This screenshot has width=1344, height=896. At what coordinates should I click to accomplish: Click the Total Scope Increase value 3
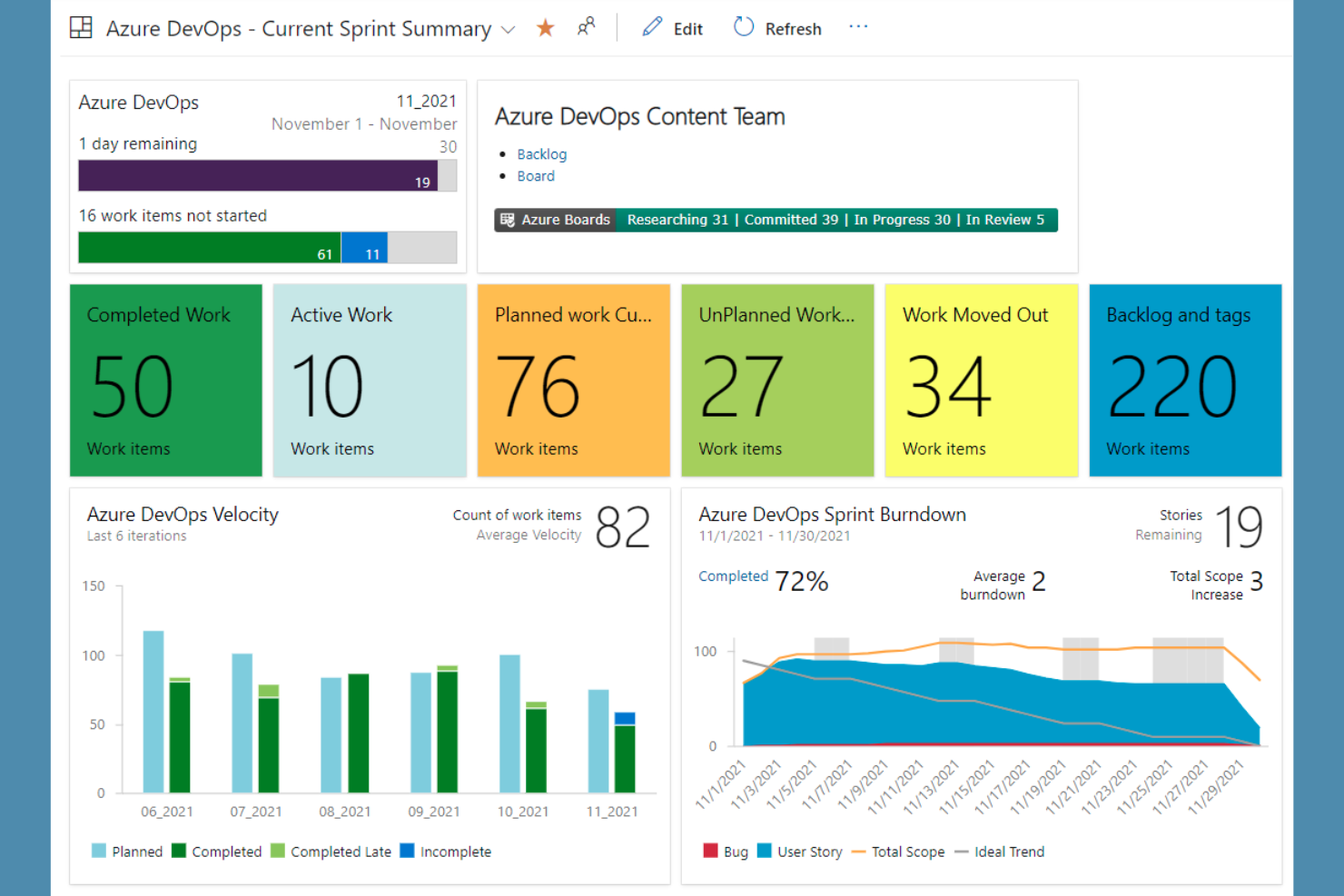(x=1257, y=581)
